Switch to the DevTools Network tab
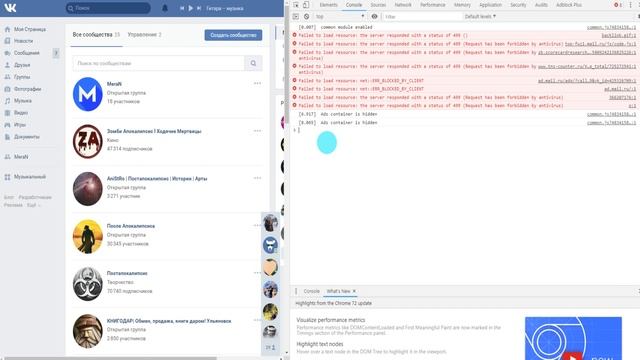This screenshot has width=640, height=360. [403, 5]
